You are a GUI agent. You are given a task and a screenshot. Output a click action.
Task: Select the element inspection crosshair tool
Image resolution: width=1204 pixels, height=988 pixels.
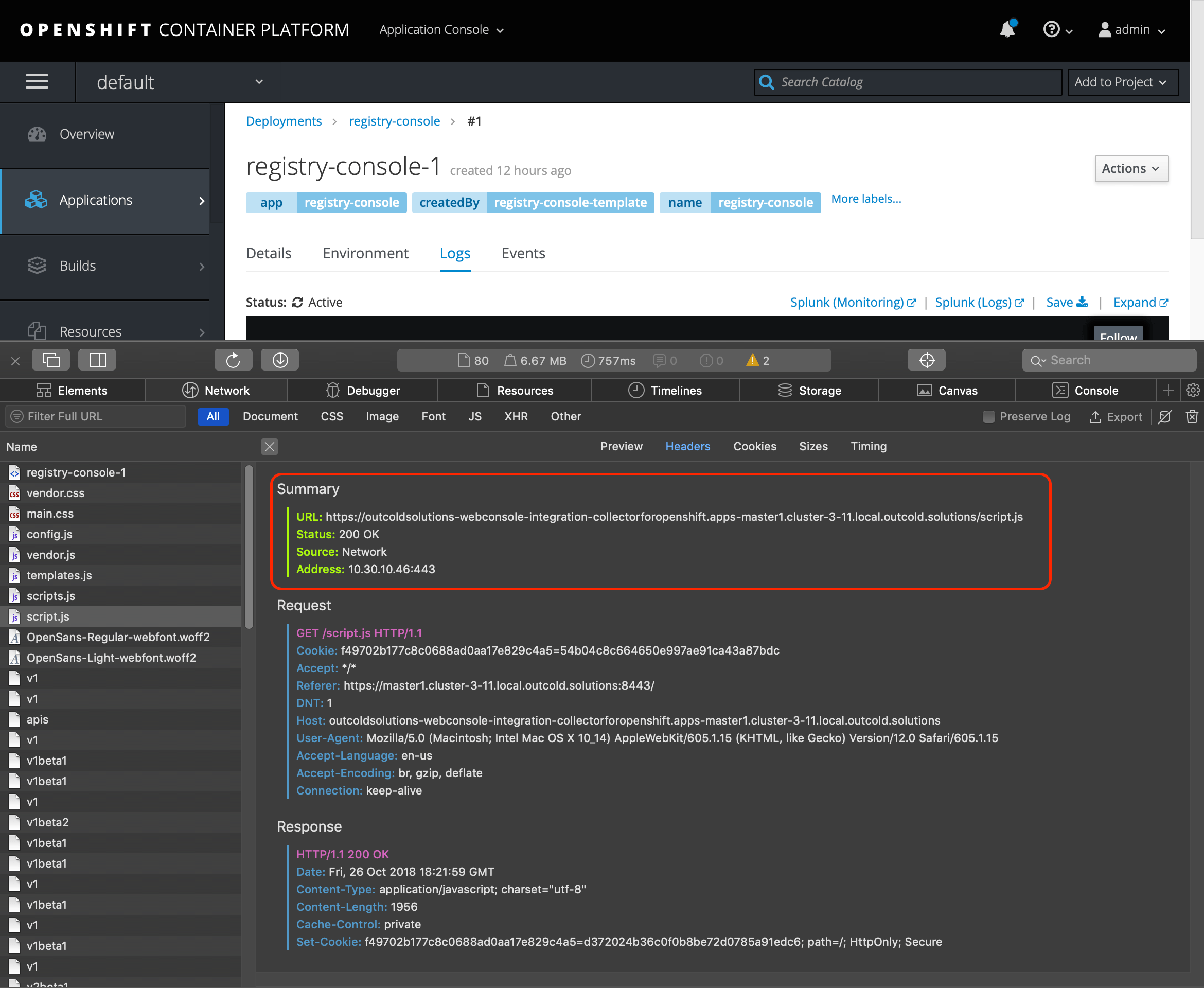pos(926,360)
